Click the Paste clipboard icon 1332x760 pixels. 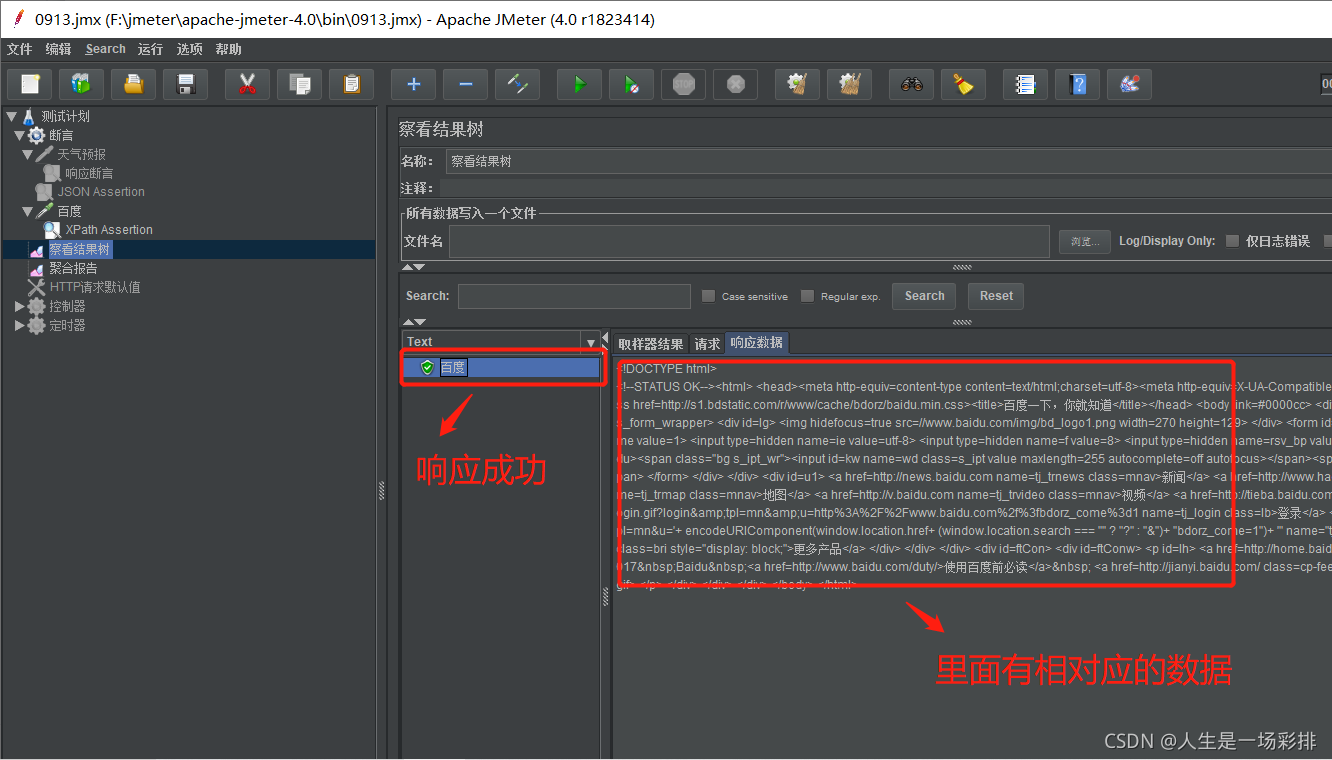(351, 84)
